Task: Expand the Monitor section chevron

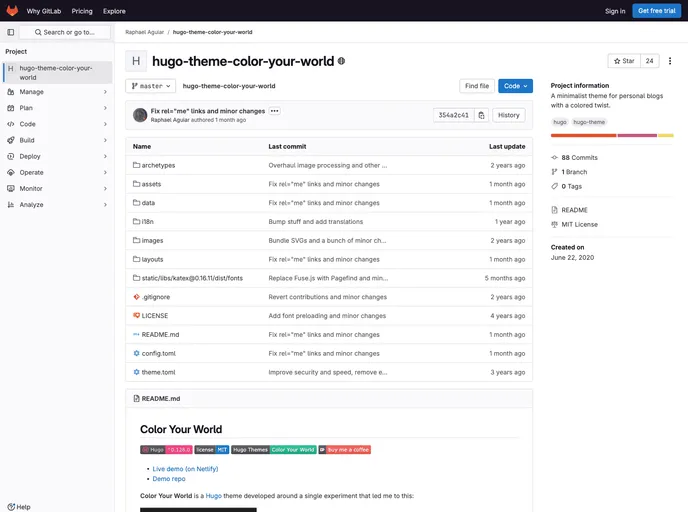Action: (105, 188)
